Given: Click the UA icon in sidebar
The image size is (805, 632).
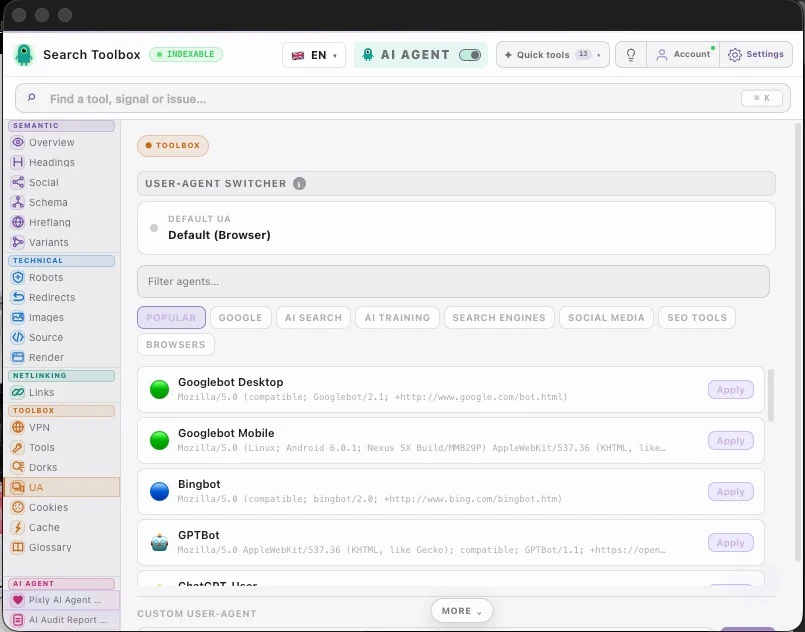Looking at the screenshot, I should [18, 487].
